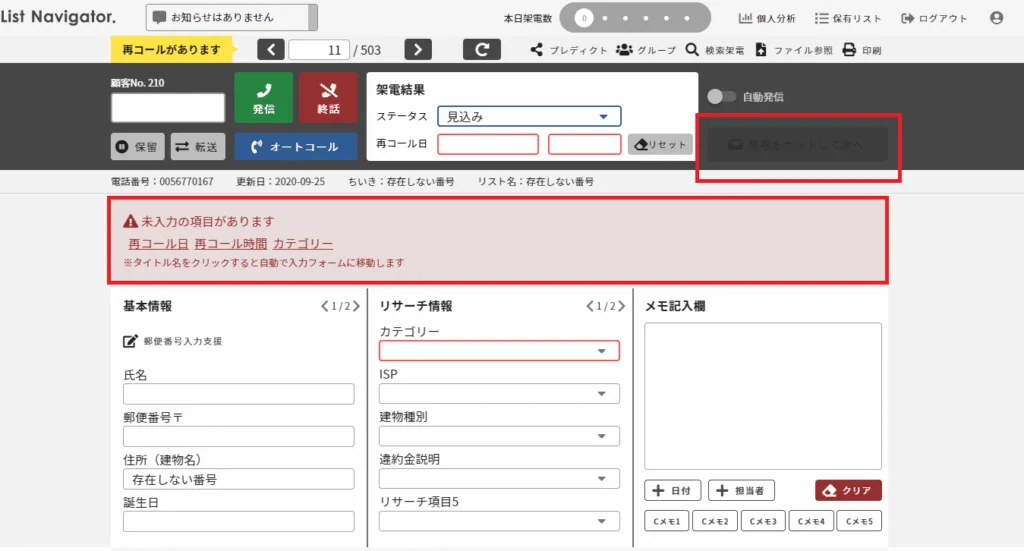Image resolution: width=1024 pixels, height=551 pixels.
Task: Click the カテゴリー warning link
Action: (302, 244)
